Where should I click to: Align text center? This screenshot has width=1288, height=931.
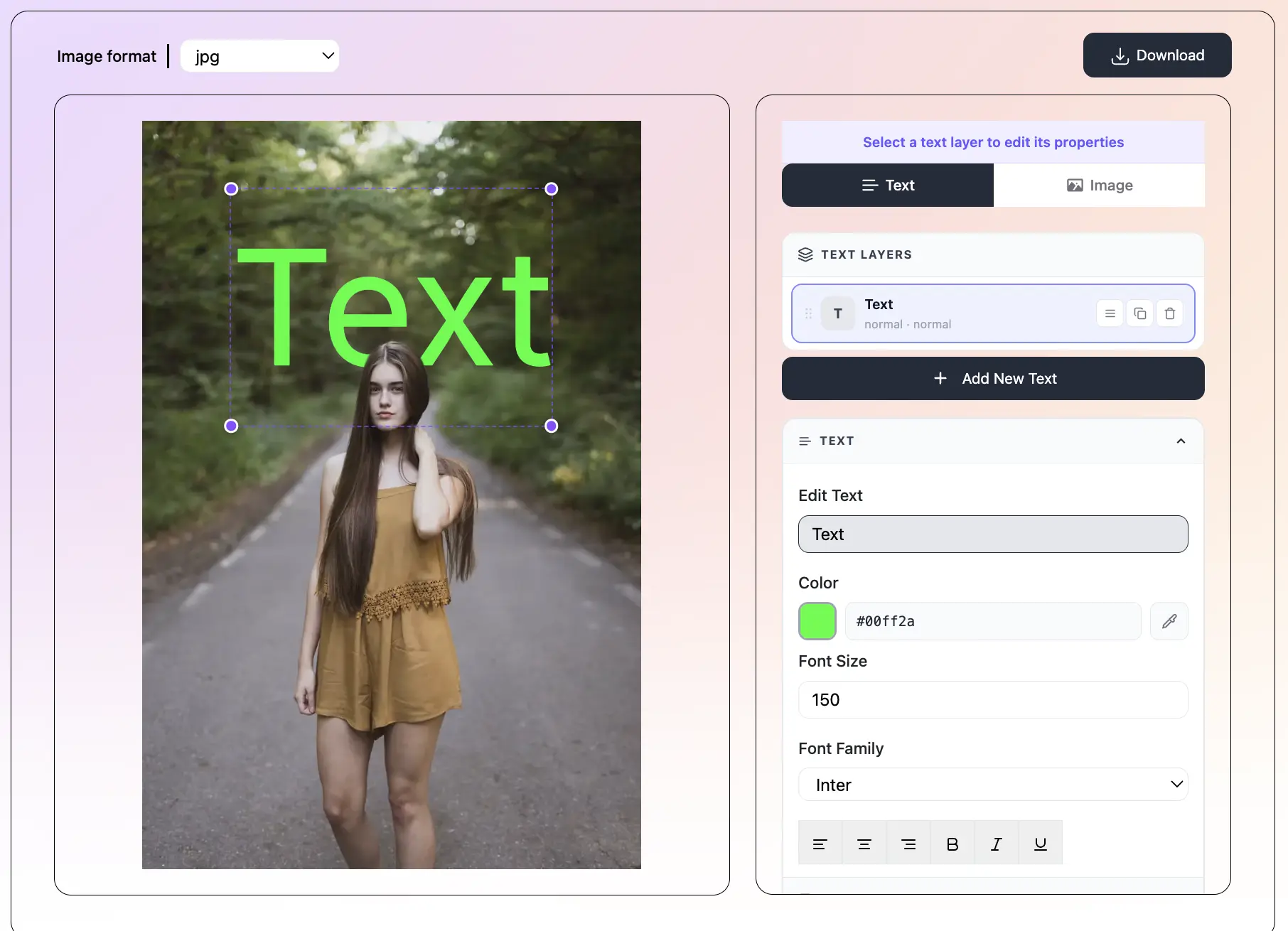click(864, 844)
